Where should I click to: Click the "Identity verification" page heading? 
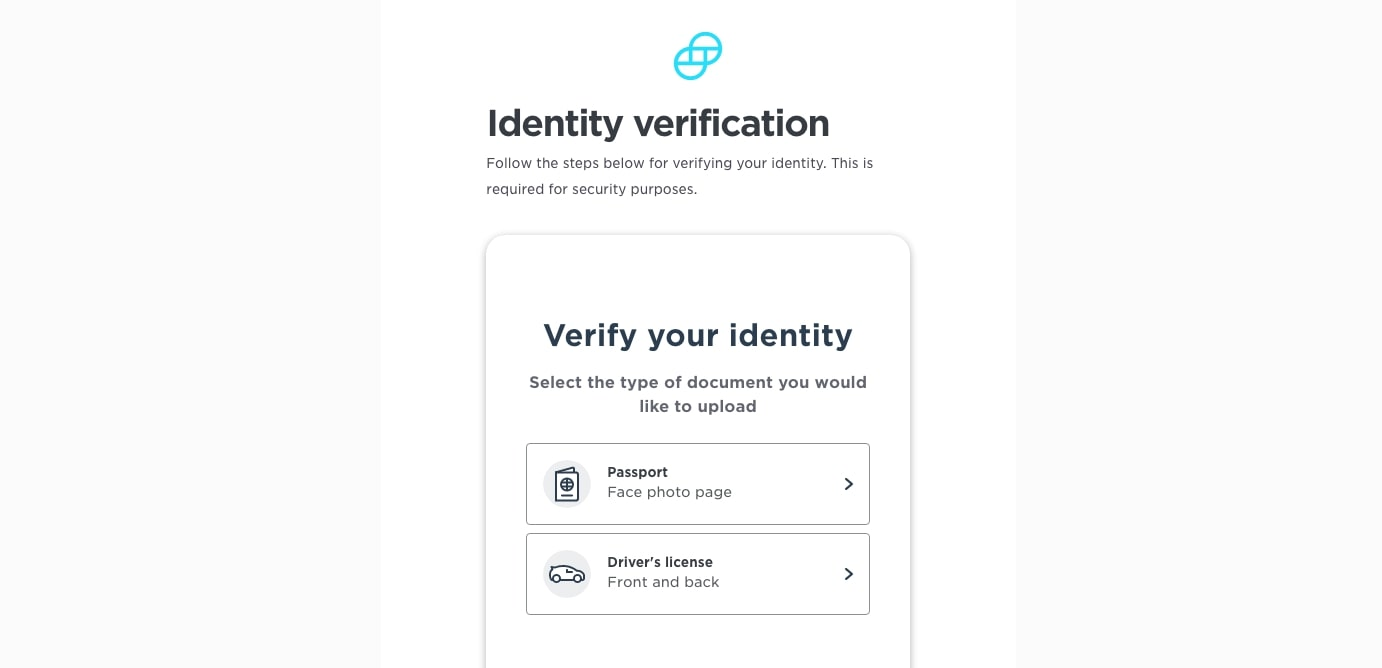pyautogui.click(x=658, y=124)
